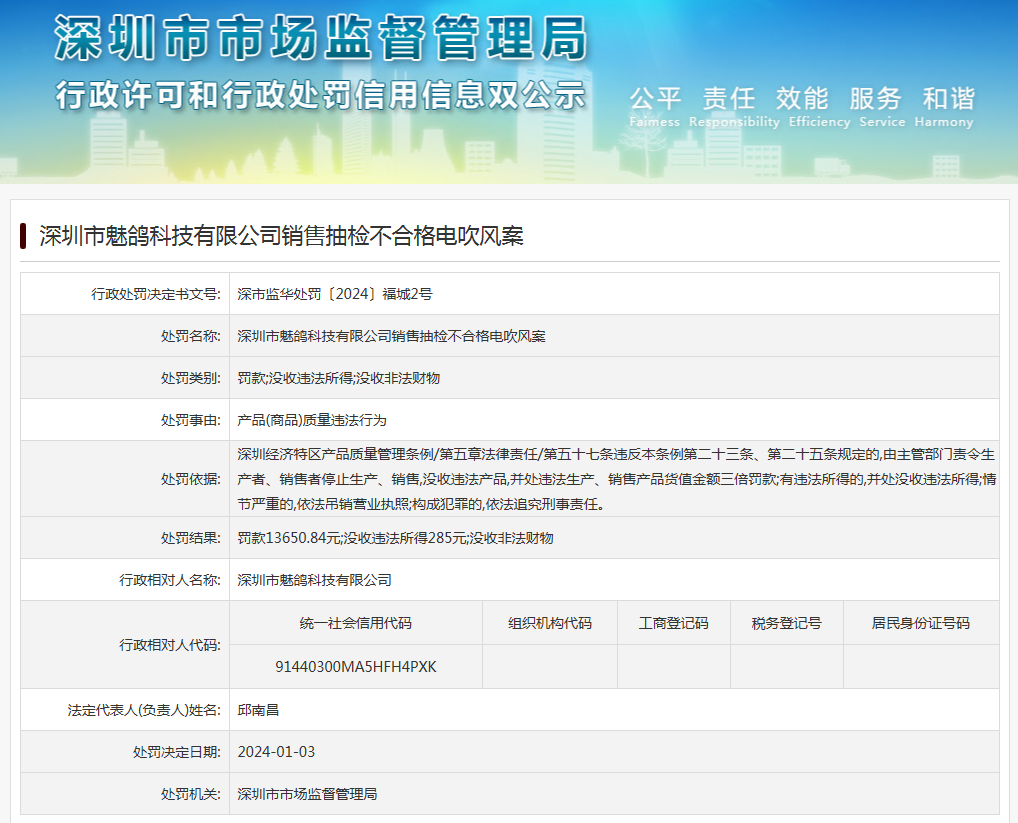Screen dimensions: 1018x823
Task: Click the 组织机构代码 column header
Action: 550,623
